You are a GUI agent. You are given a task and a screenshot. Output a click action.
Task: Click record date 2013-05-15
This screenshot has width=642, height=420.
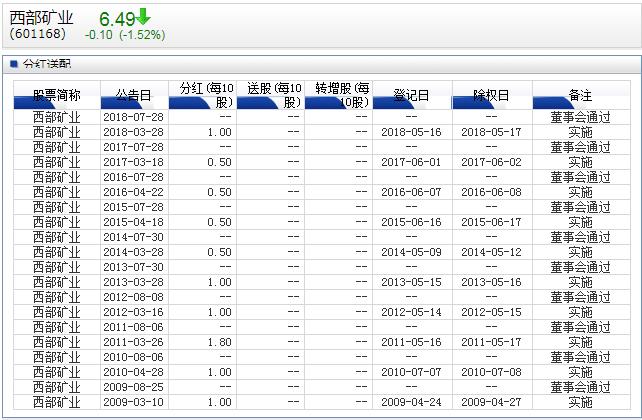(x=411, y=282)
